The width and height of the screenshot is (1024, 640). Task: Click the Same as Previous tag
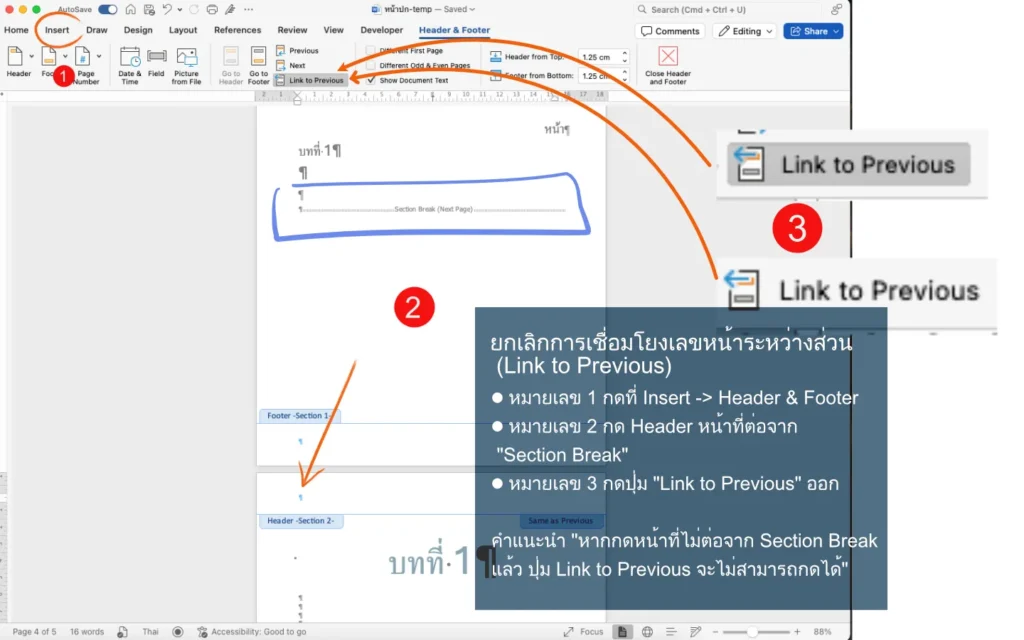click(560, 520)
